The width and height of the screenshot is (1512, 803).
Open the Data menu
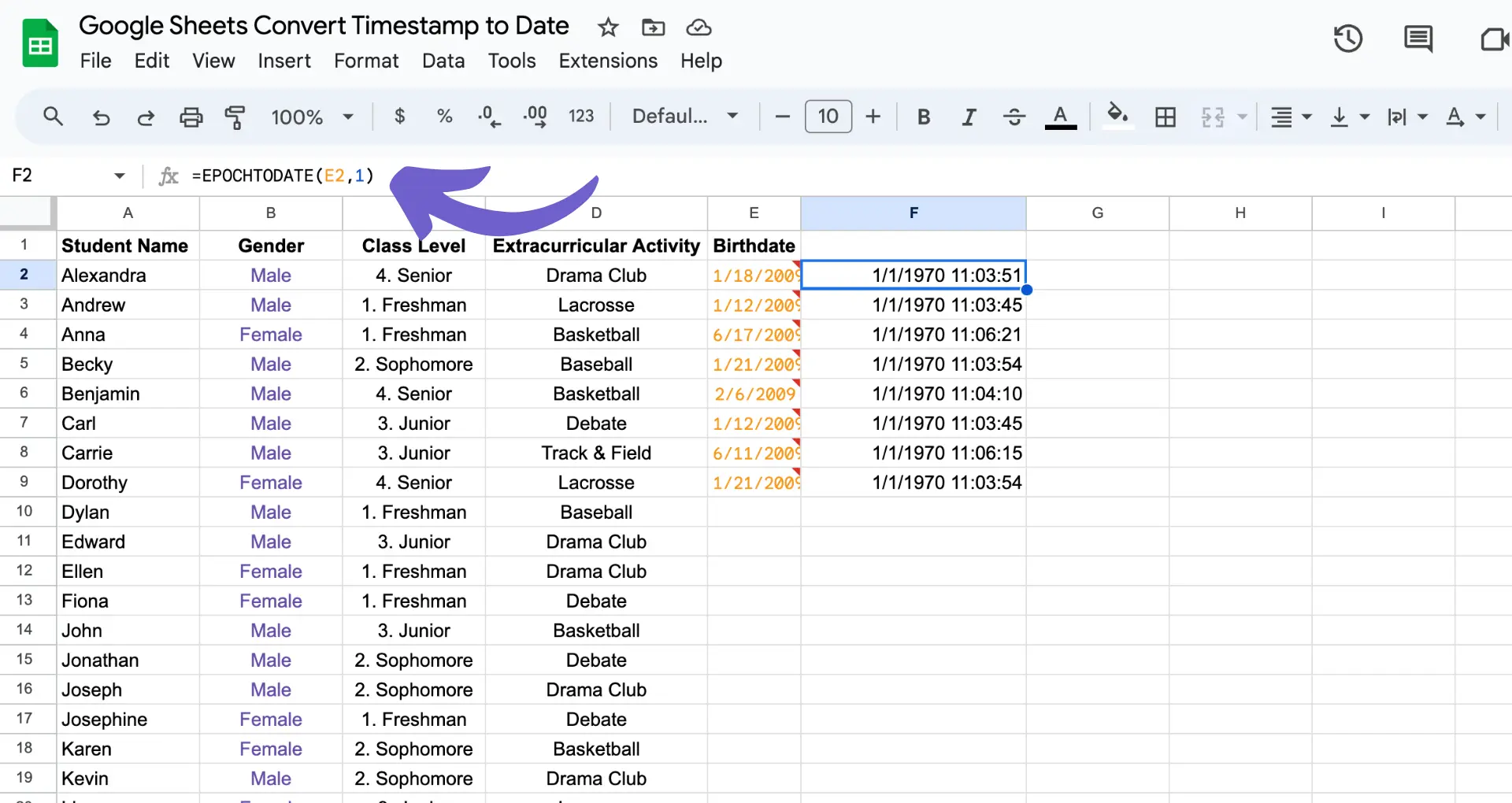443,61
